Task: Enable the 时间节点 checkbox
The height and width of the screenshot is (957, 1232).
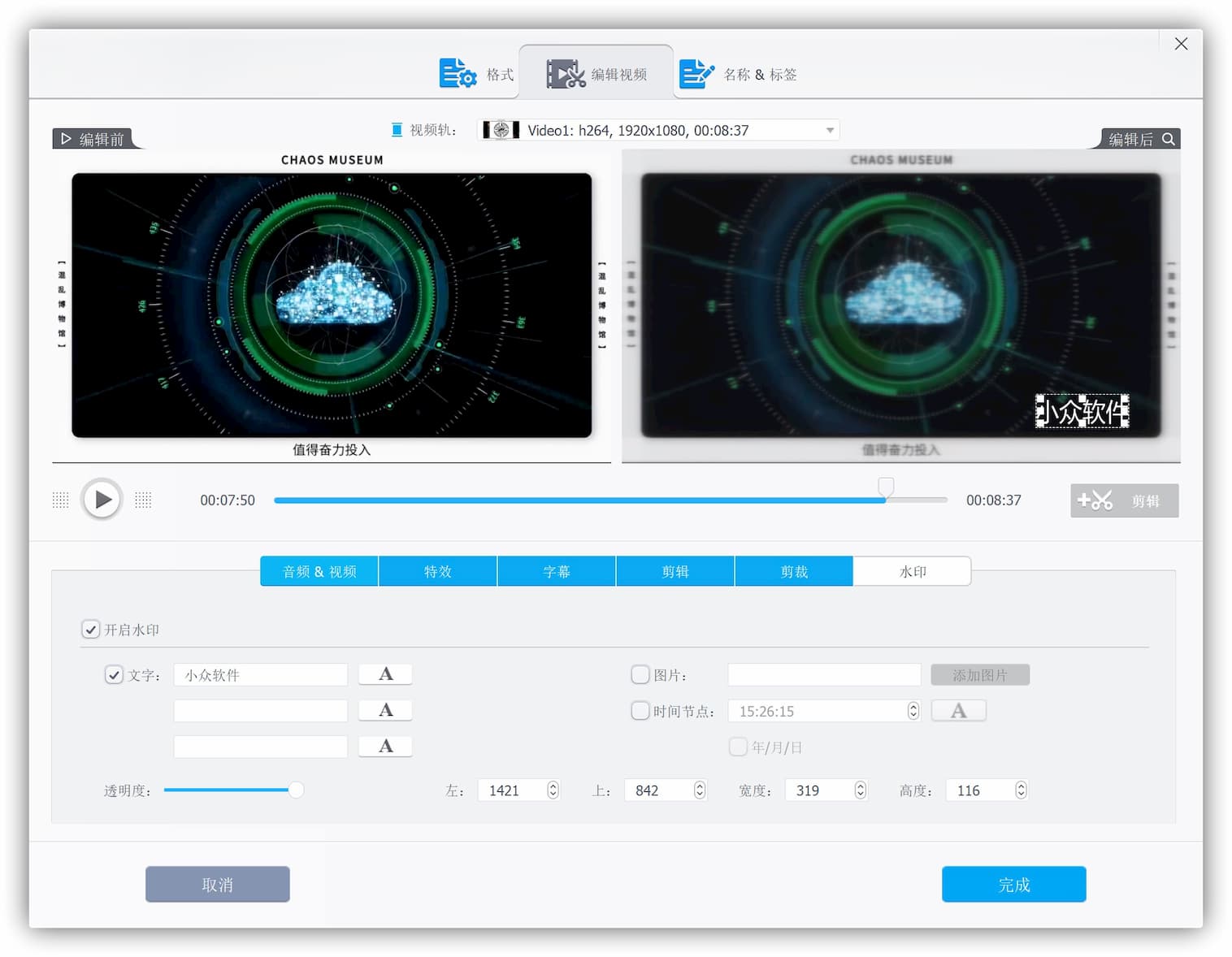Action: (640, 711)
